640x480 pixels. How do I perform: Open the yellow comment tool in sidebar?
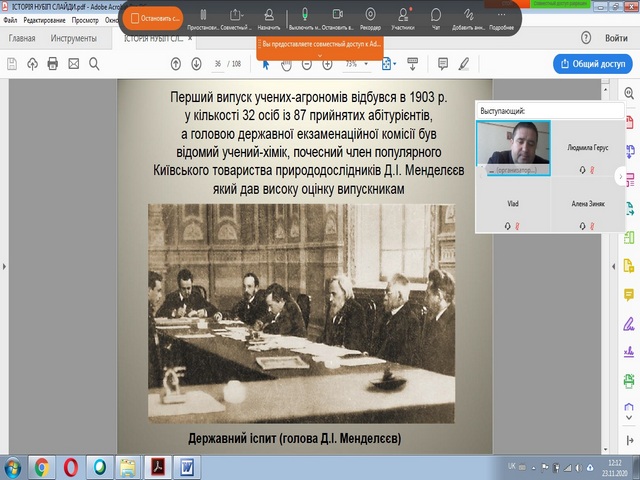629,294
